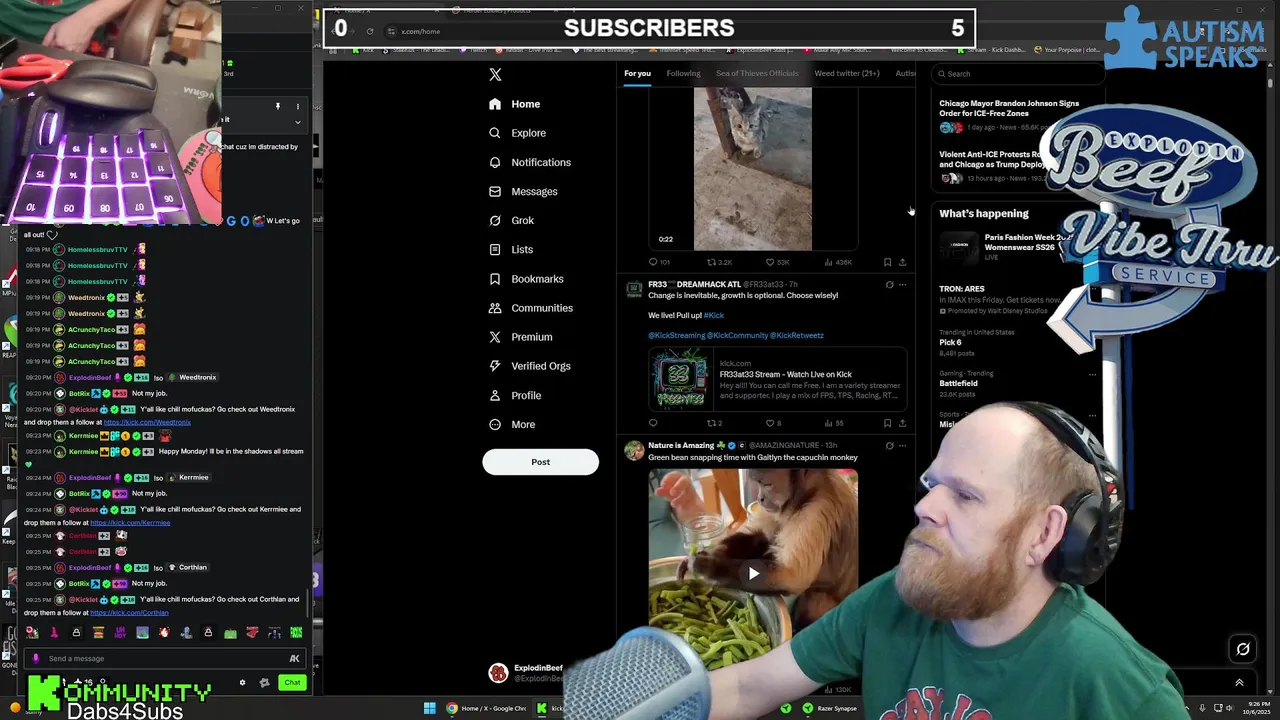Open the More menu in X sidebar
The height and width of the screenshot is (720, 1280).
point(511,424)
